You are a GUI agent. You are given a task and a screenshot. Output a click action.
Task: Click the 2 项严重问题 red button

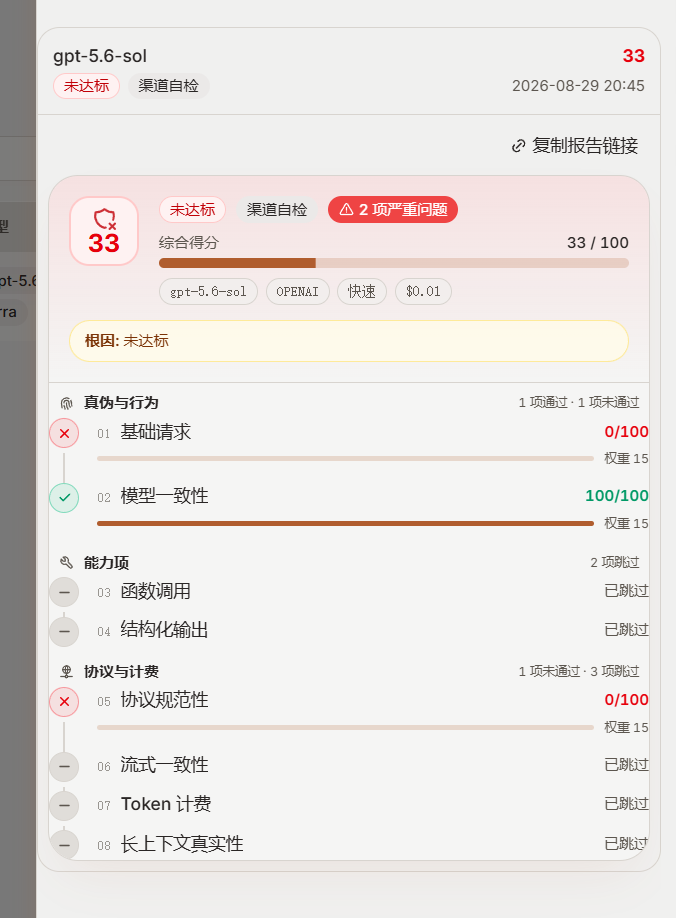click(393, 210)
